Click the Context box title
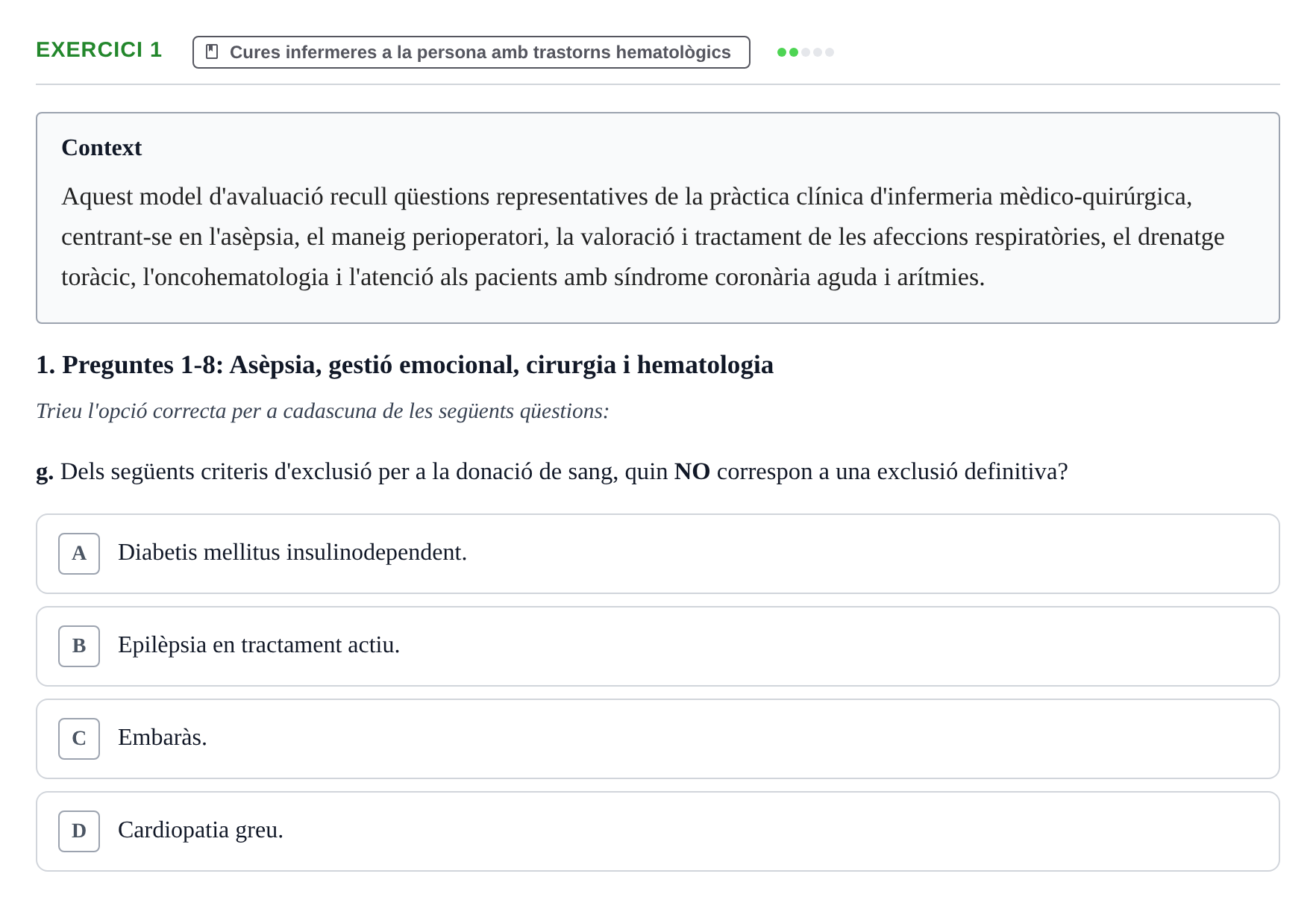Viewport: 1316px width, 909px height. coord(101,148)
